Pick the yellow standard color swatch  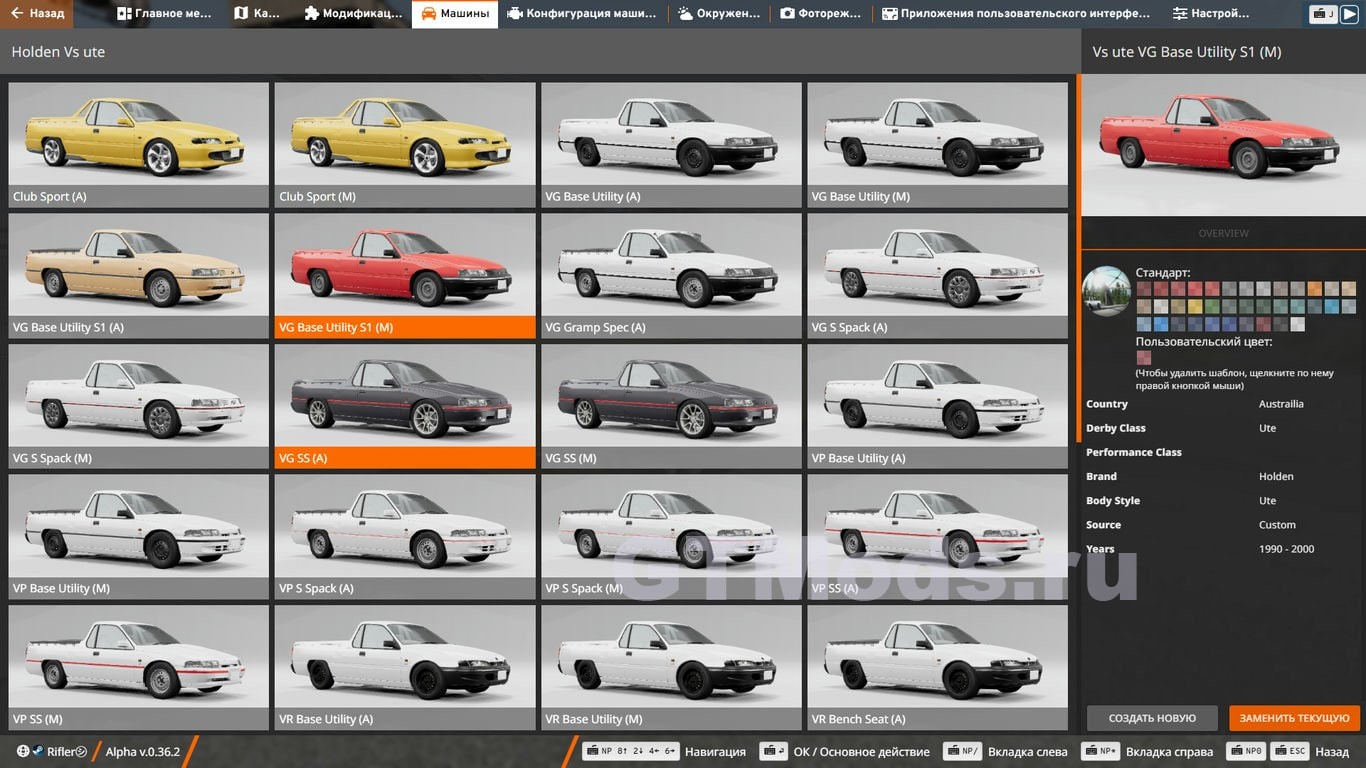(1195, 306)
